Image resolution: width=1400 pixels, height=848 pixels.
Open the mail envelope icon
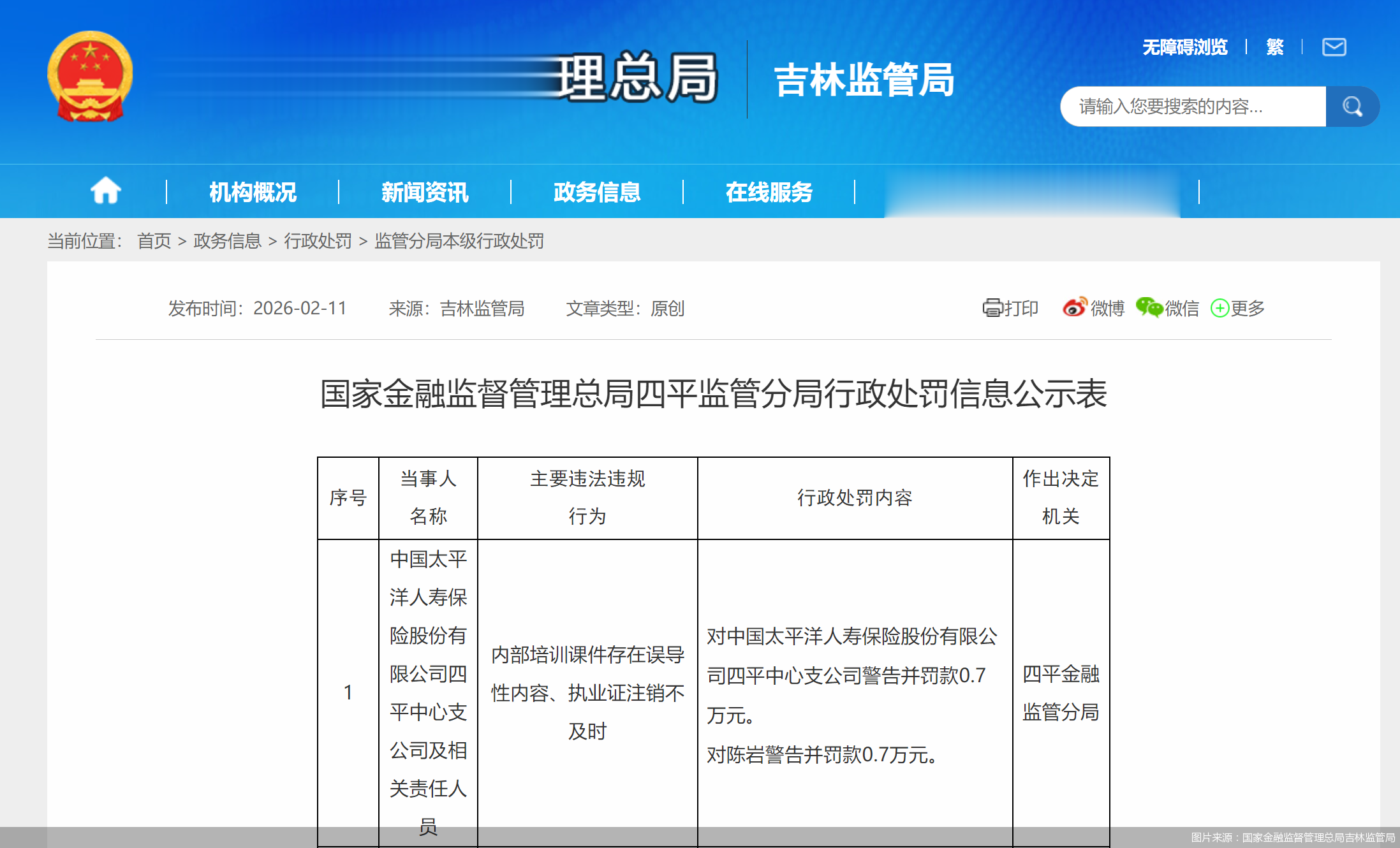(x=1334, y=47)
